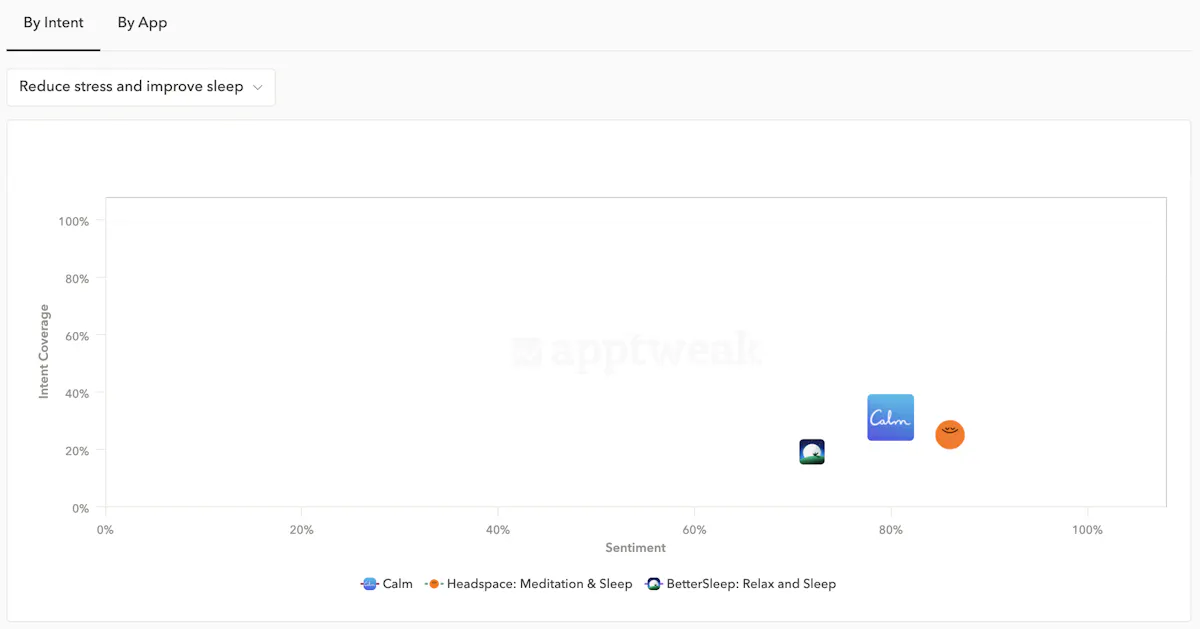Click the 20% label on Sentiment axis

(x=301, y=530)
